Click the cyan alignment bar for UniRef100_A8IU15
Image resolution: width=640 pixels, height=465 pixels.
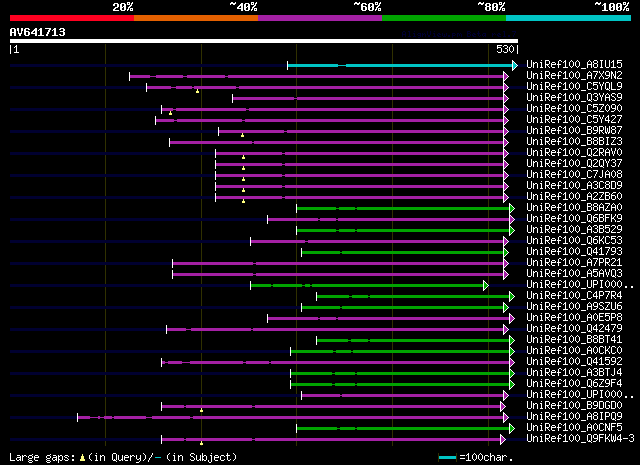click(400, 65)
